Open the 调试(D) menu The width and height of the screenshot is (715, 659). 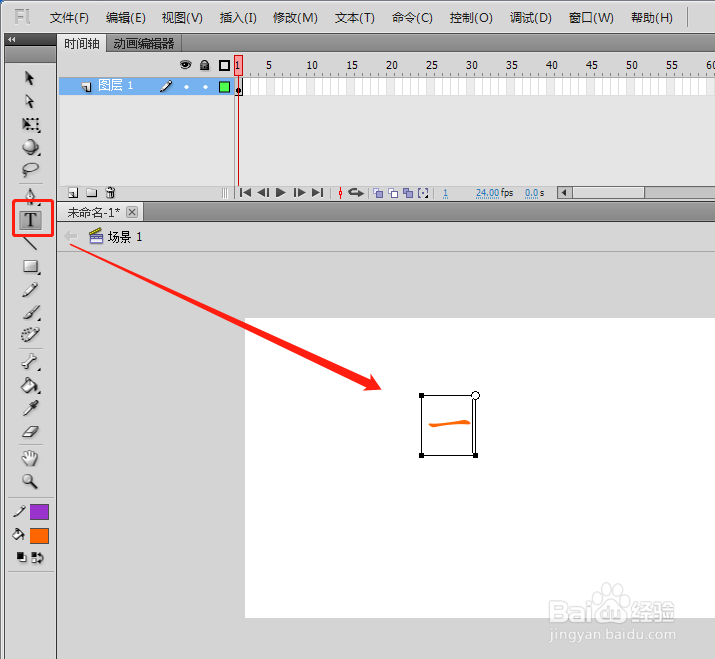coord(530,18)
